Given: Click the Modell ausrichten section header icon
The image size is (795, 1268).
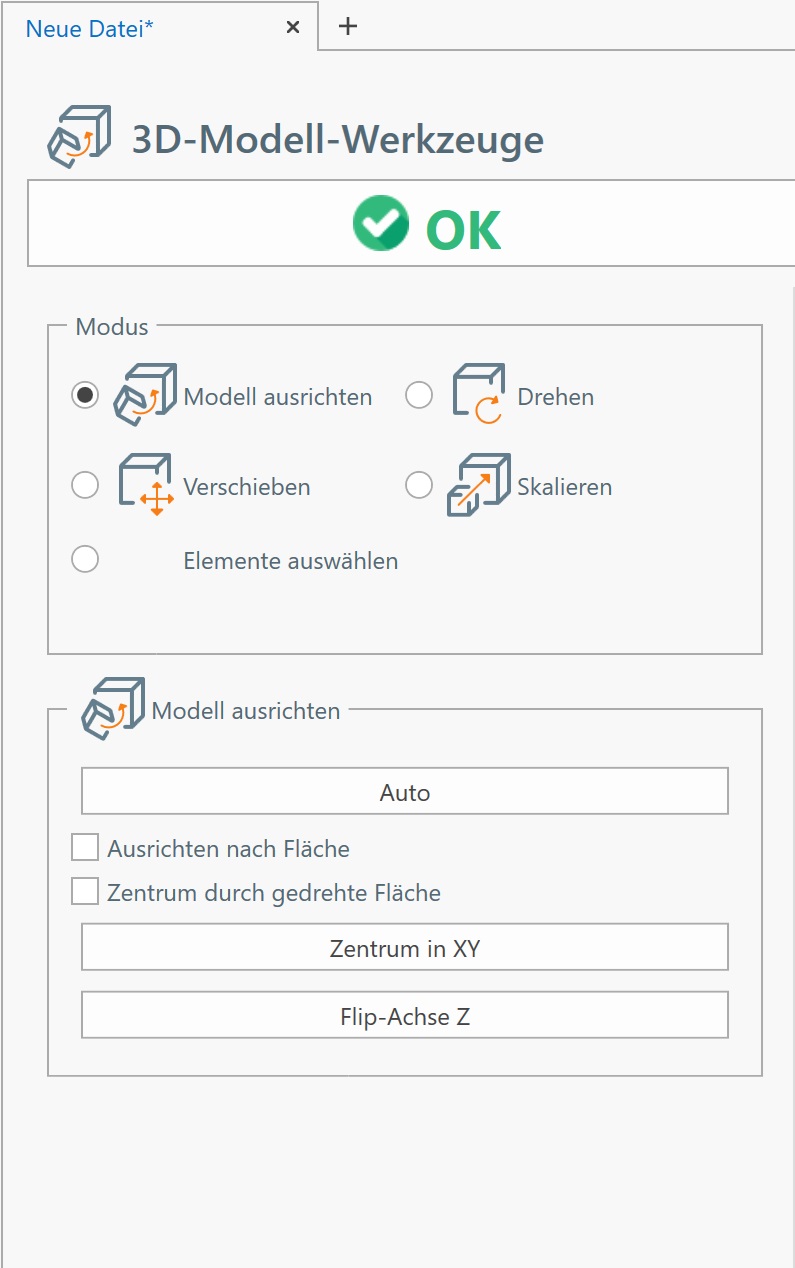Looking at the screenshot, I should 112,709.
